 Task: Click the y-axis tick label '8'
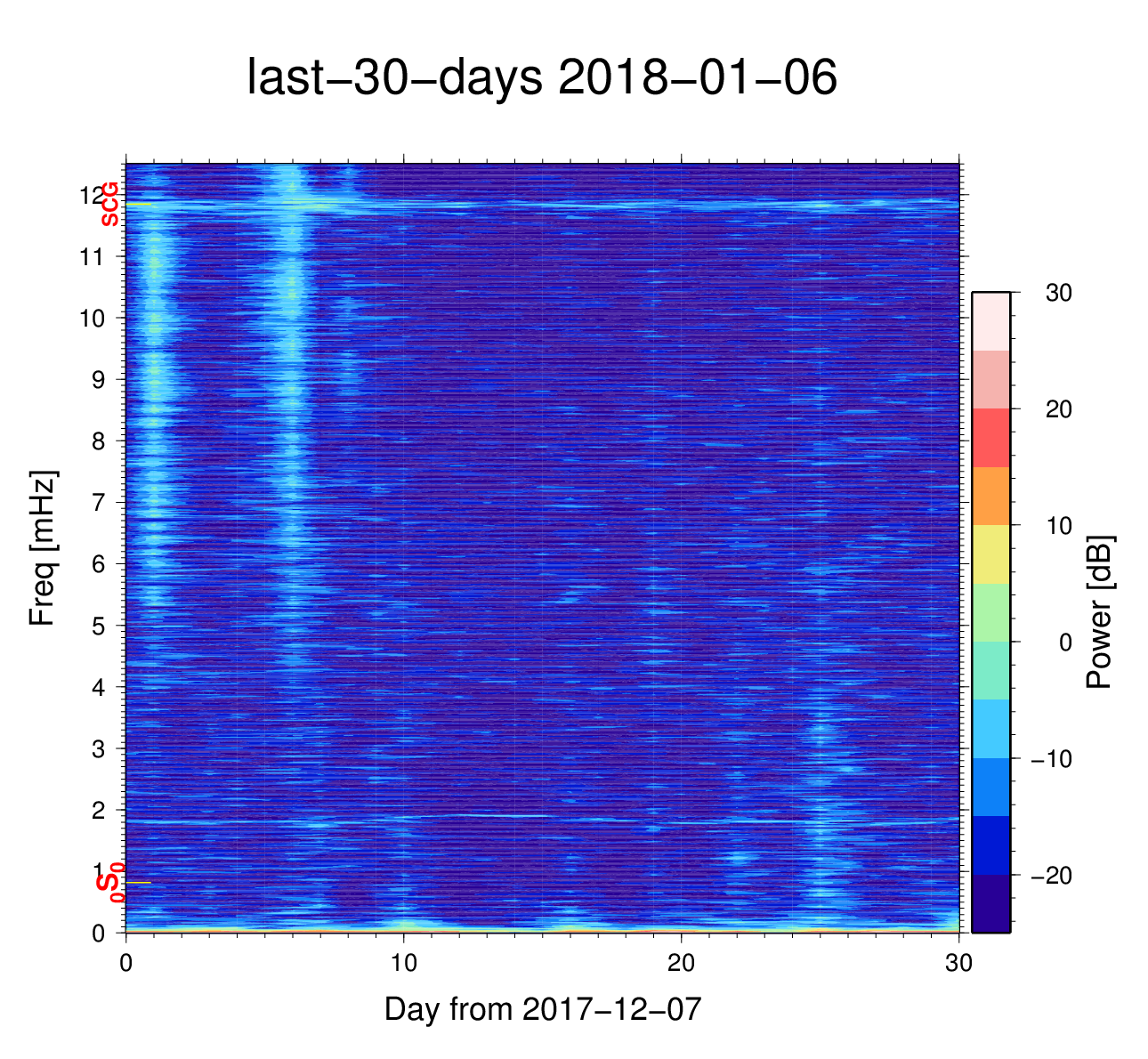[97, 441]
